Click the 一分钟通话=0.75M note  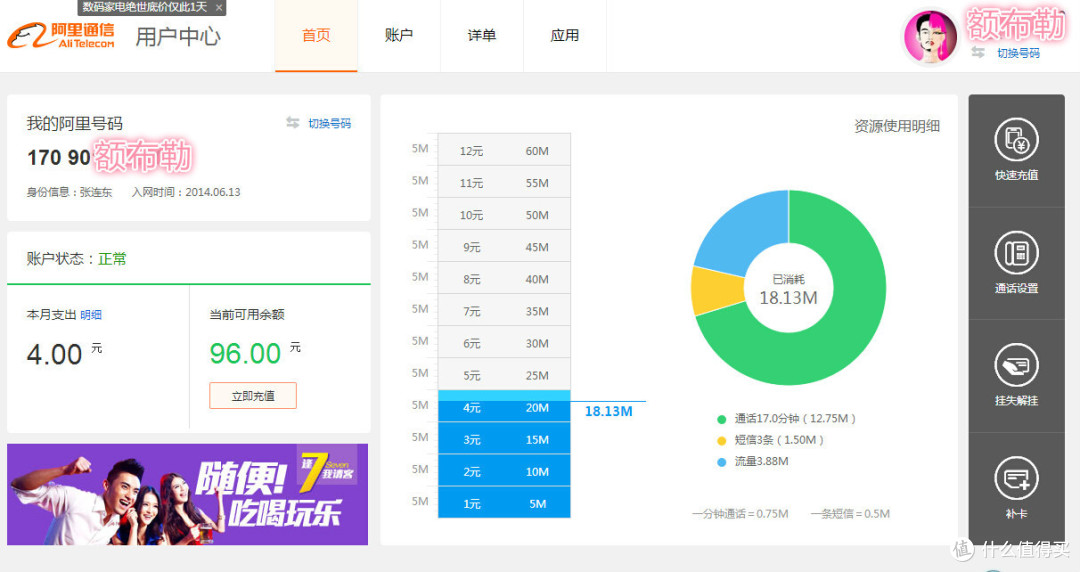point(740,513)
